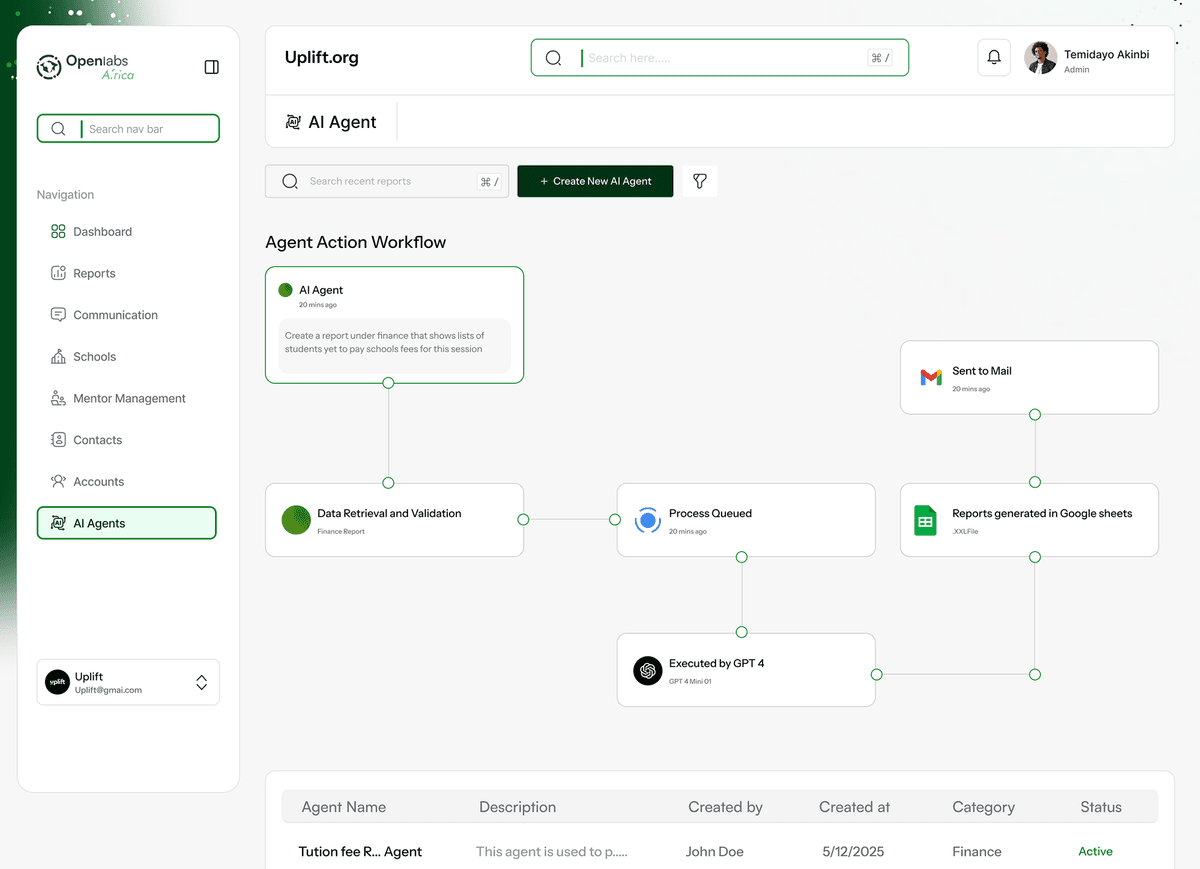Image resolution: width=1200 pixels, height=869 pixels.
Task: Open the Tution fee Agent row
Action: coord(360,852)
